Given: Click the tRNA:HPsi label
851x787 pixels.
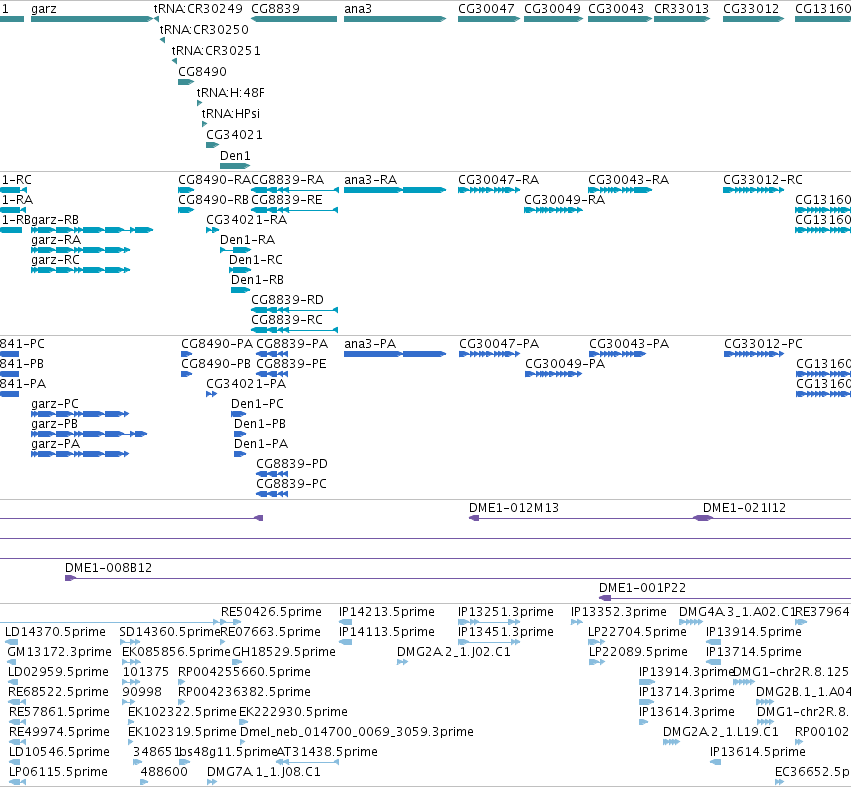Looking at the screenshot, I should [x=231, y=113].
